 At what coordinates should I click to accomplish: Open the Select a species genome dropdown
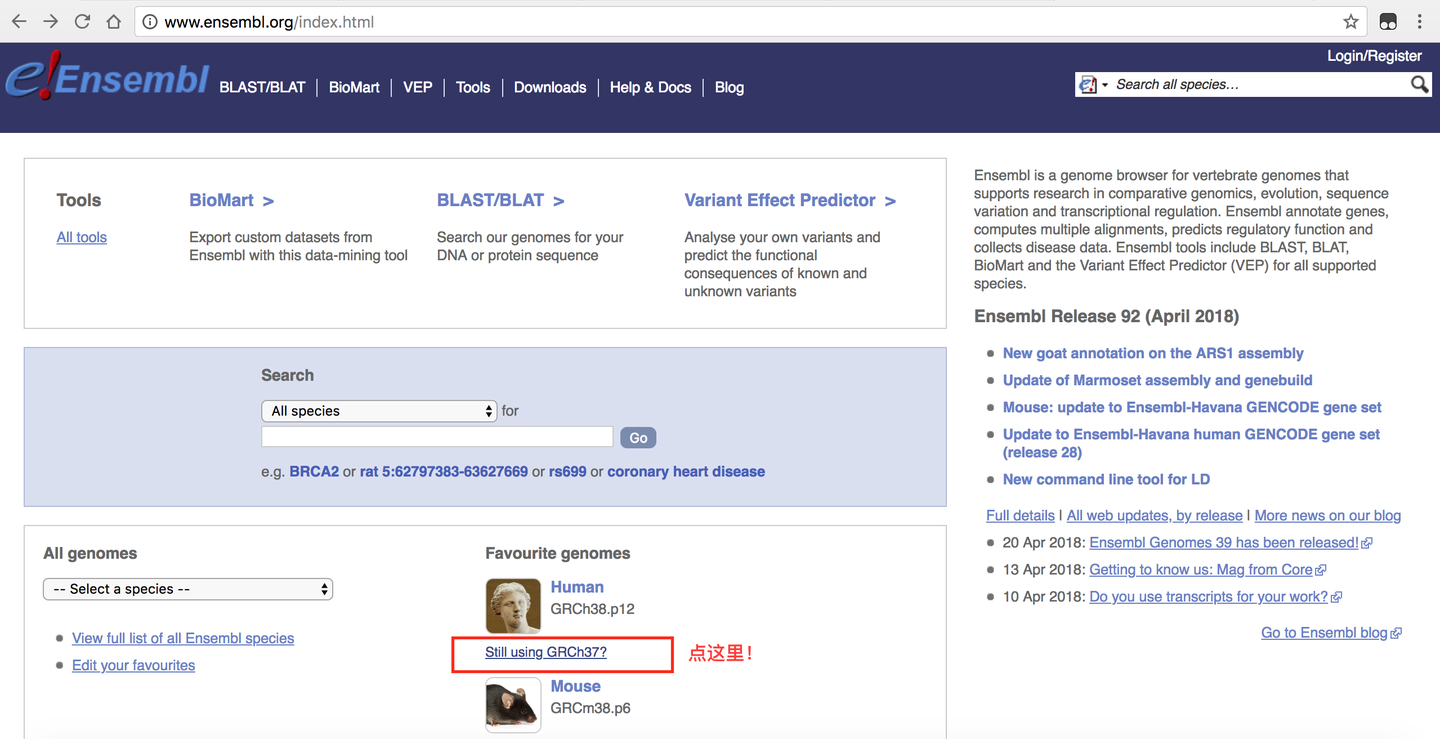(x=187, y=589)
